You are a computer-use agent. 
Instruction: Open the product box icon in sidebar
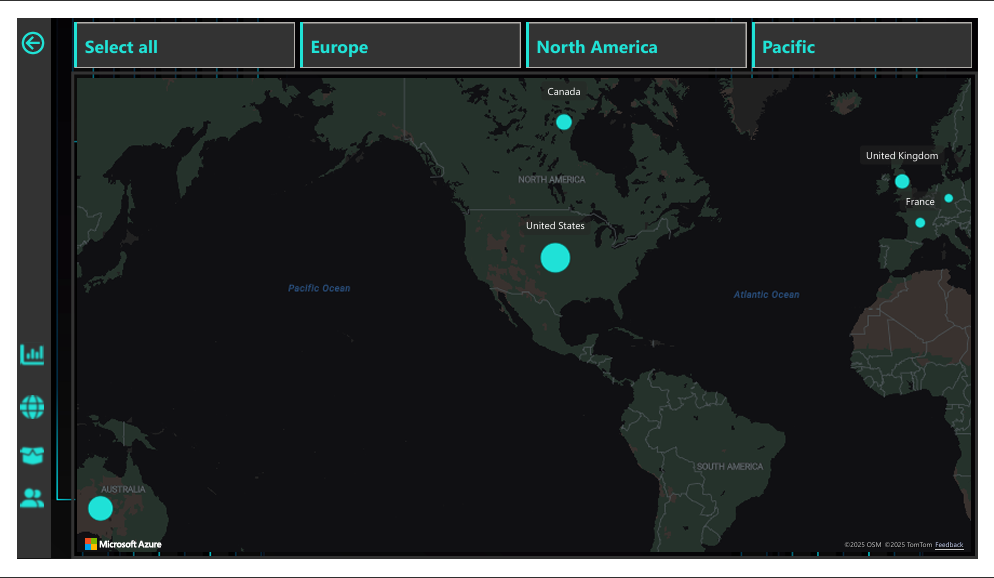32,455
